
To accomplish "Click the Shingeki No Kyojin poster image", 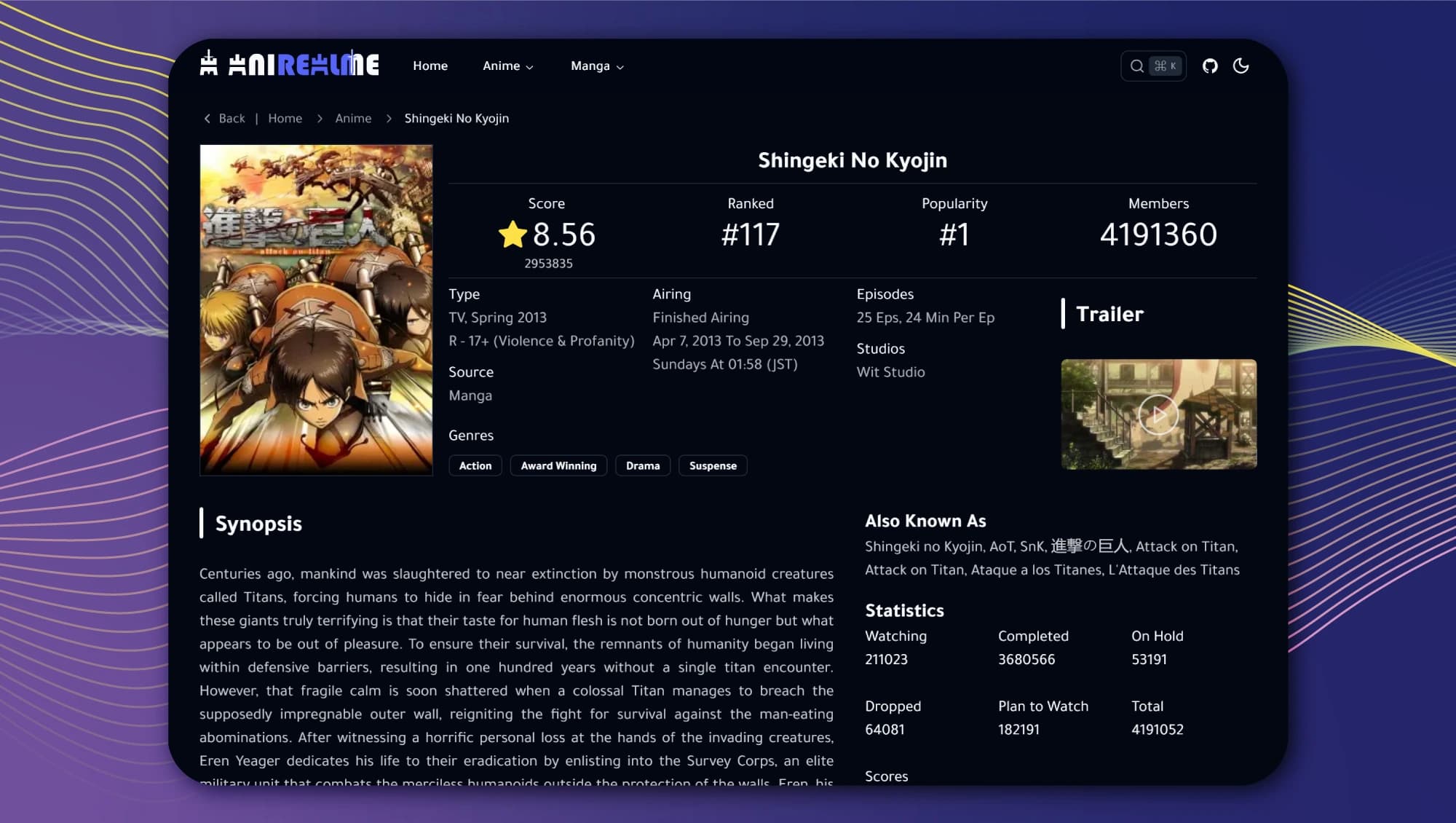I will point(316,310).
